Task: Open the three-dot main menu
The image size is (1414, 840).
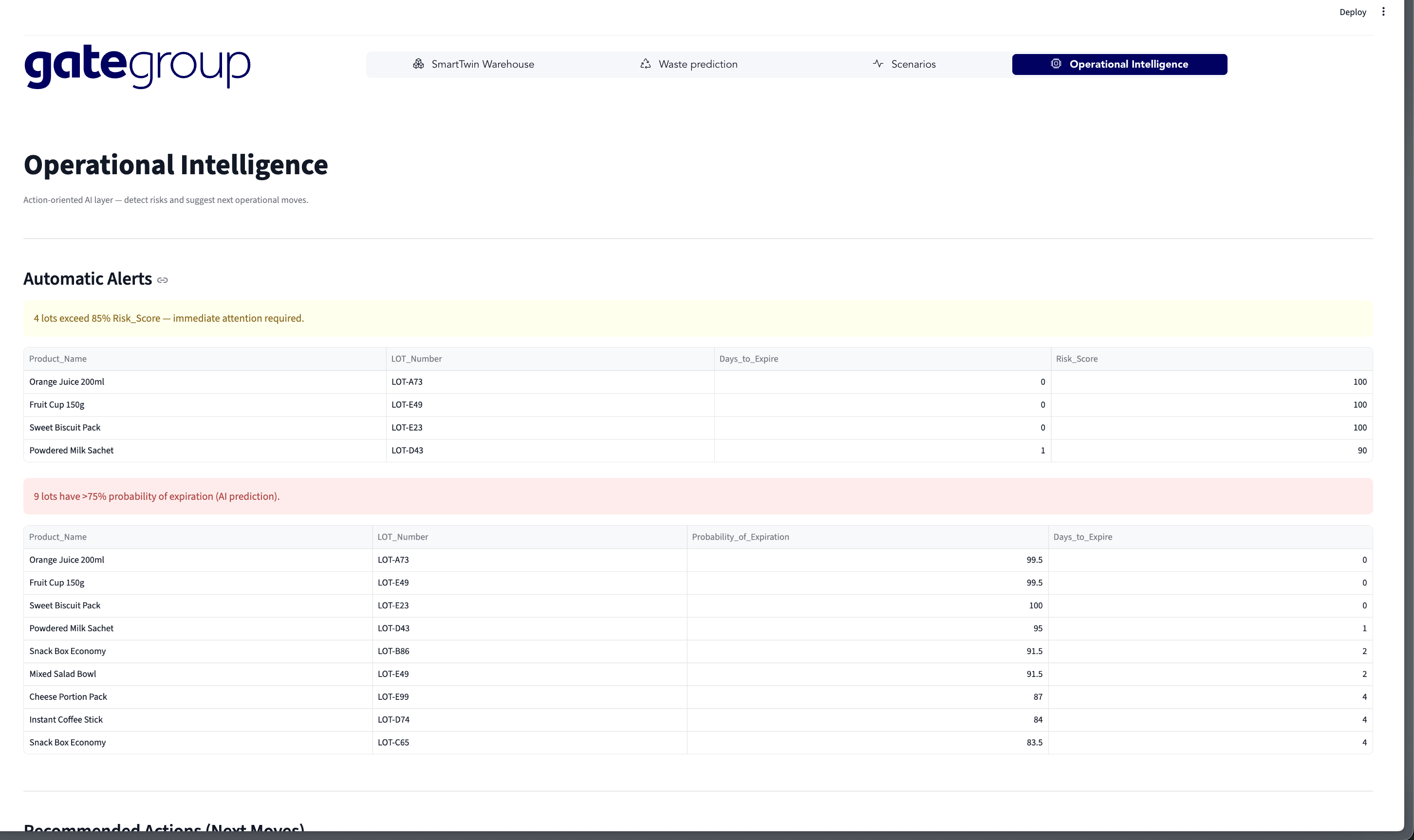Action: (1383, 12)
